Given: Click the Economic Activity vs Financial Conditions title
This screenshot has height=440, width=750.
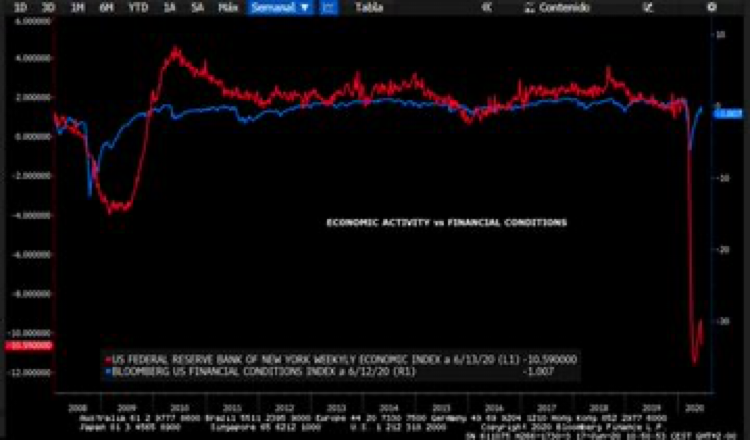Looking at the screenshot, I should pyautogui.click(x=447, y=222).
